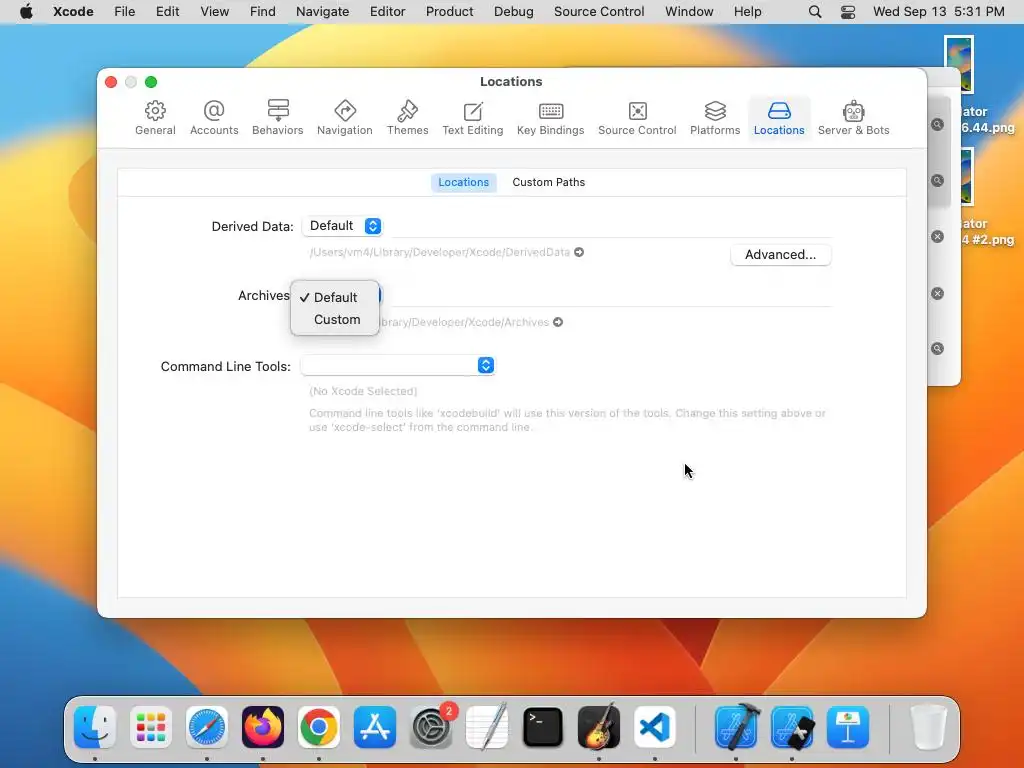This screenshot has height=768, width=1024.
Task: Open the Command Line Tools dropdown
Action: click(398, 365)
